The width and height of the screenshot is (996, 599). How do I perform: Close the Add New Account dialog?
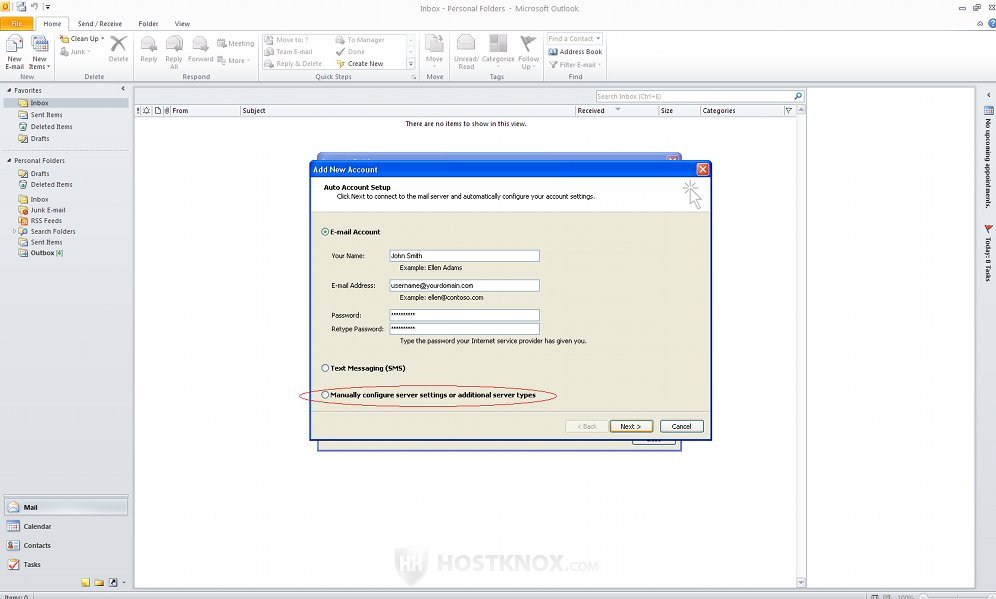coord(703,169)
